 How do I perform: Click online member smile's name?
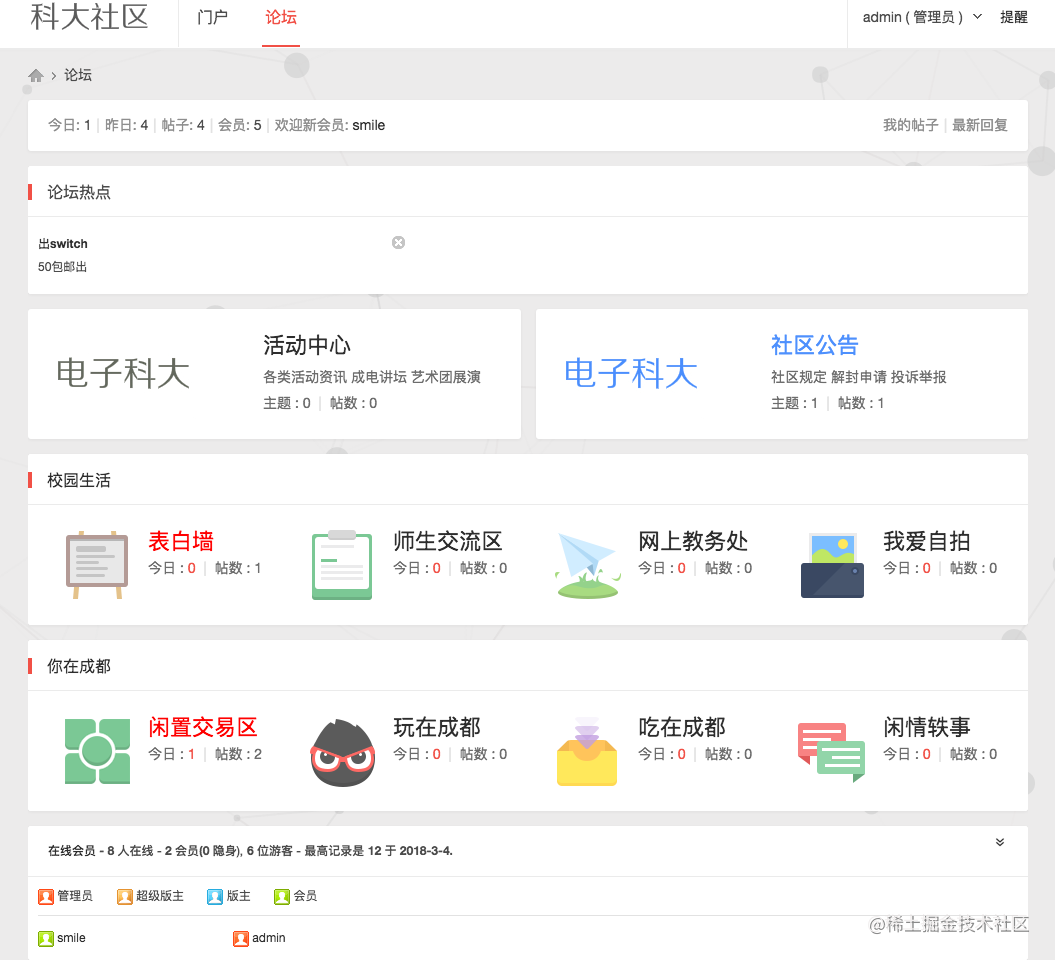[x=71, y=938]
